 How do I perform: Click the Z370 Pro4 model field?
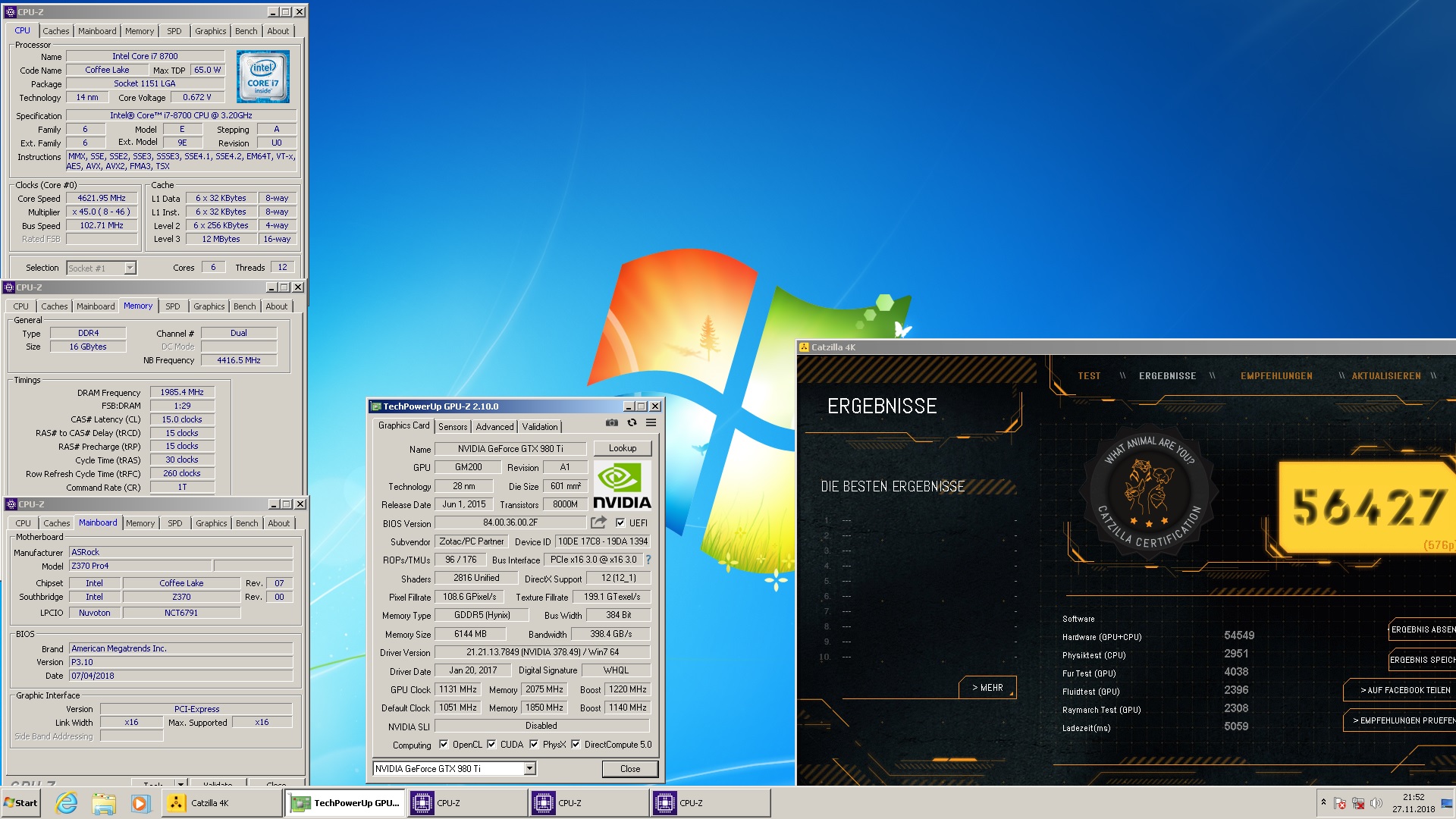[140, 566]
